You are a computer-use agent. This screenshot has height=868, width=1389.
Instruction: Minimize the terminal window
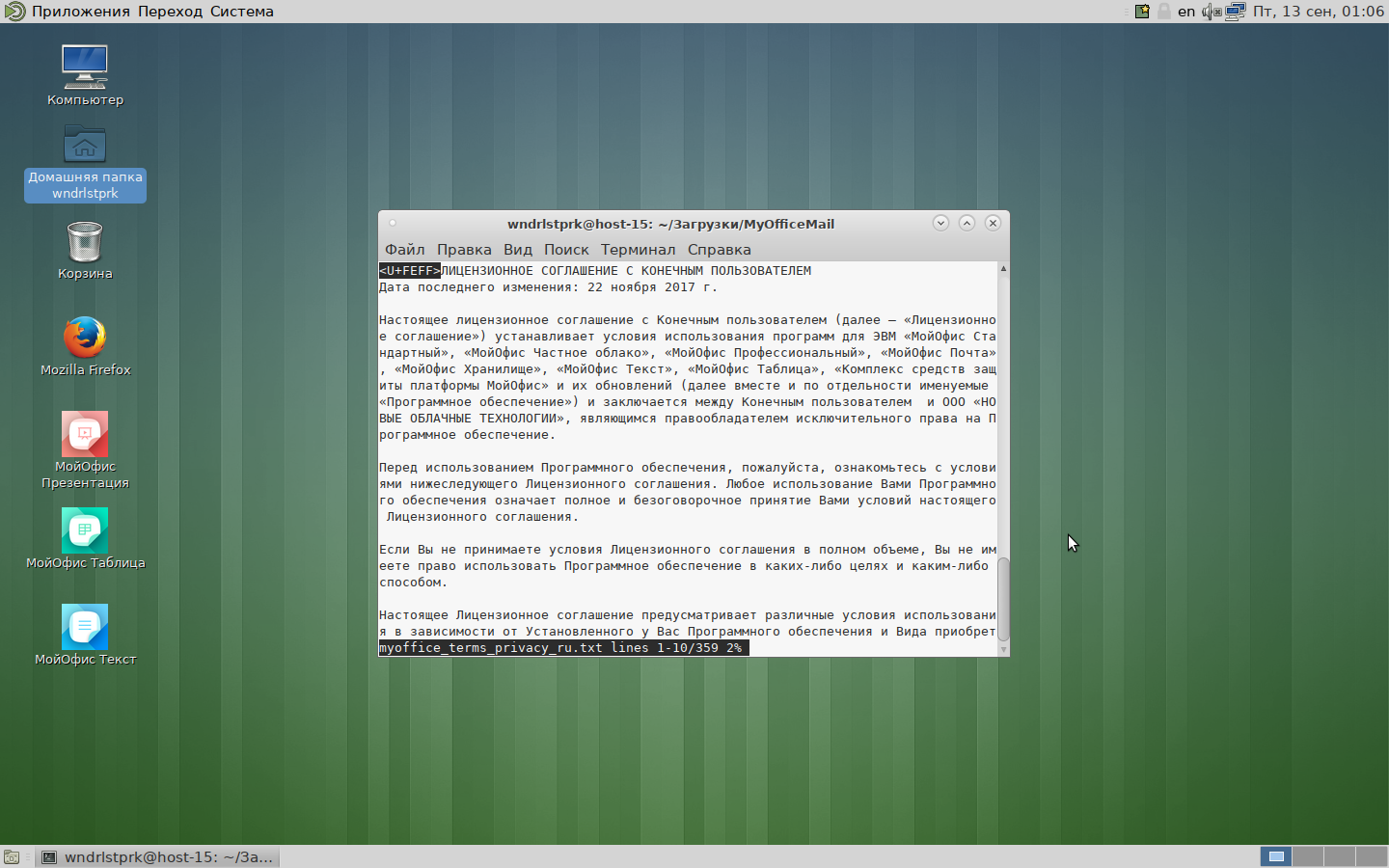[940, 223]
